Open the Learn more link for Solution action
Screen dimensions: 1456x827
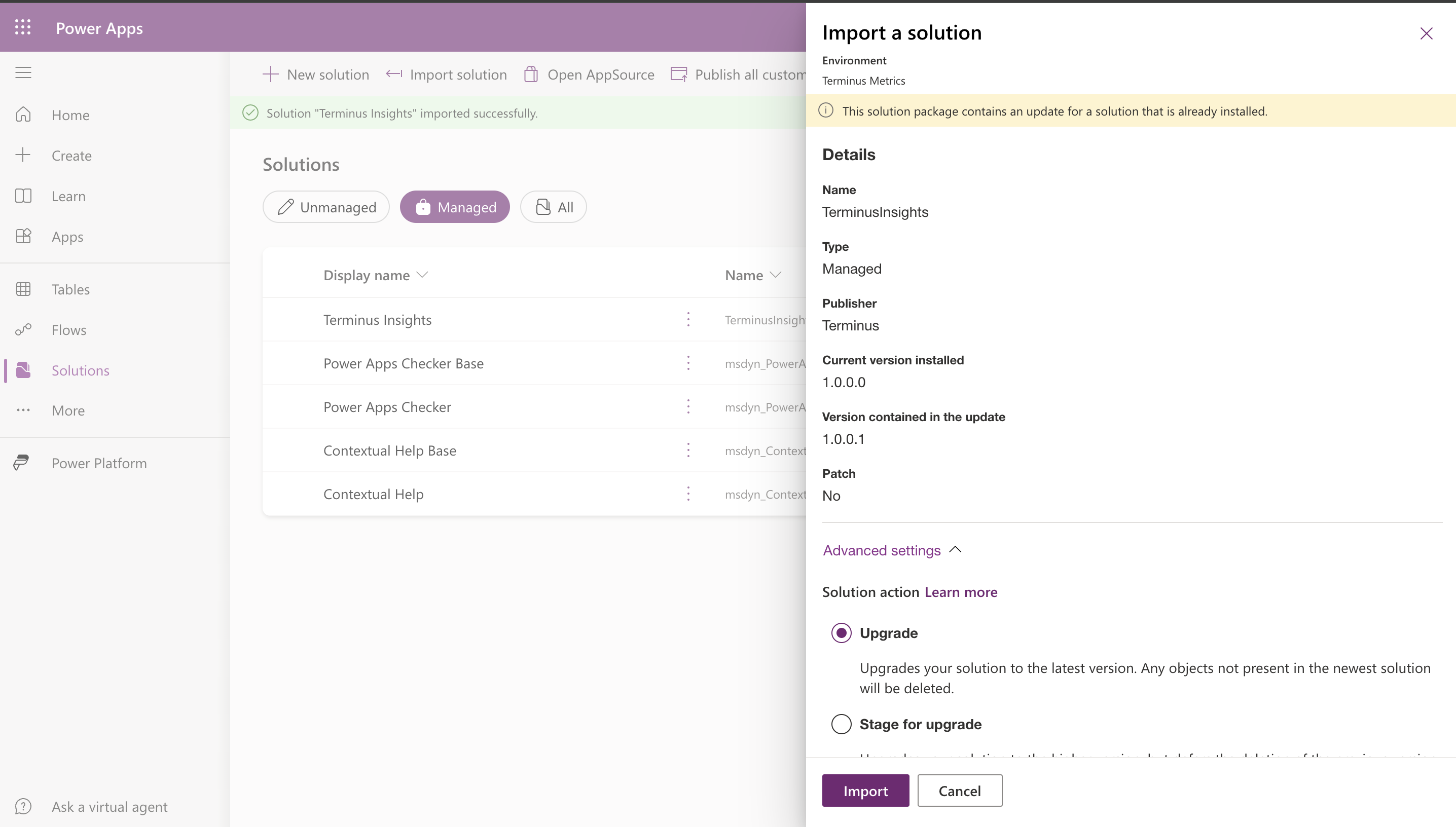(x=961, y=592)
